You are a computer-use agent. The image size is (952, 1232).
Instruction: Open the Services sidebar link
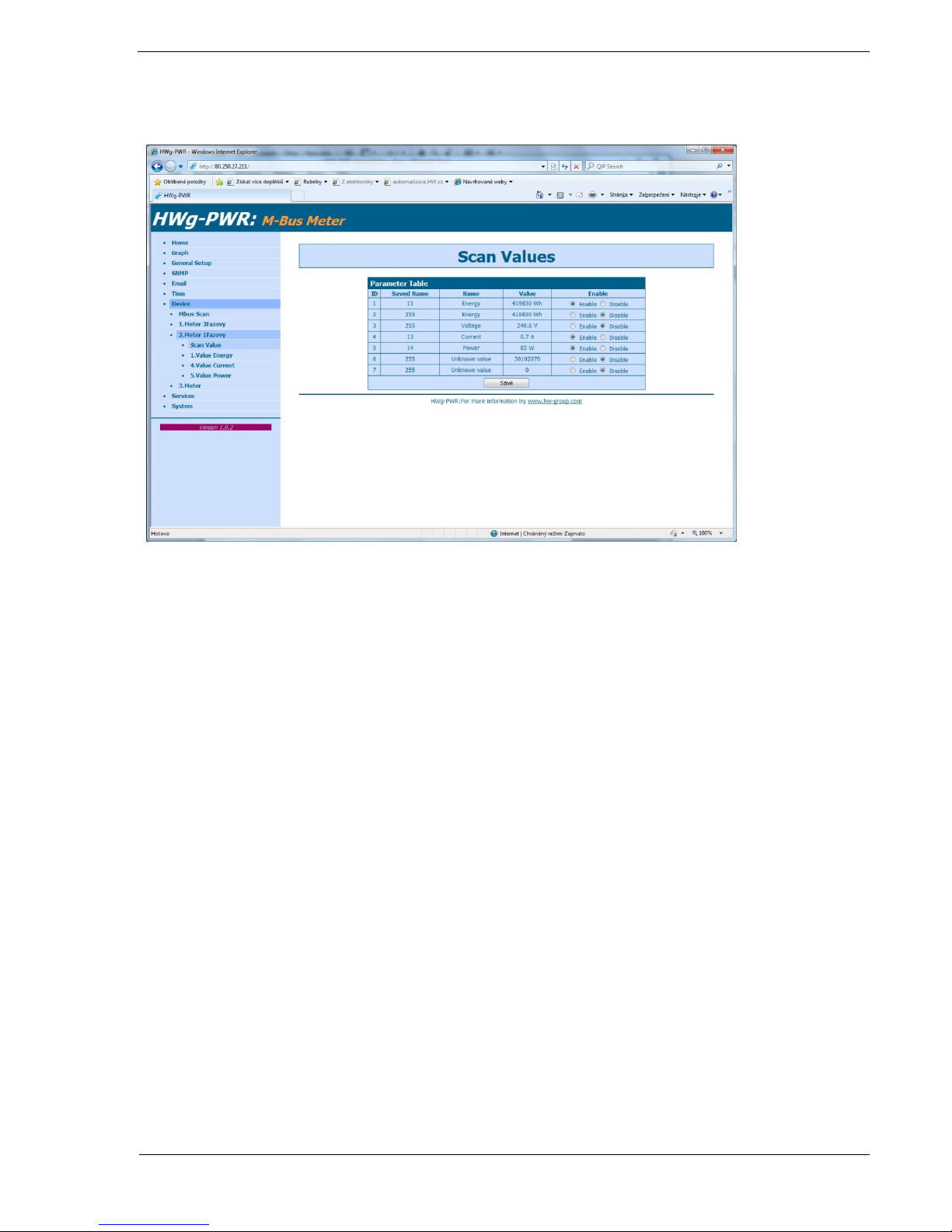pyautogui.click(x=183, y=396)
